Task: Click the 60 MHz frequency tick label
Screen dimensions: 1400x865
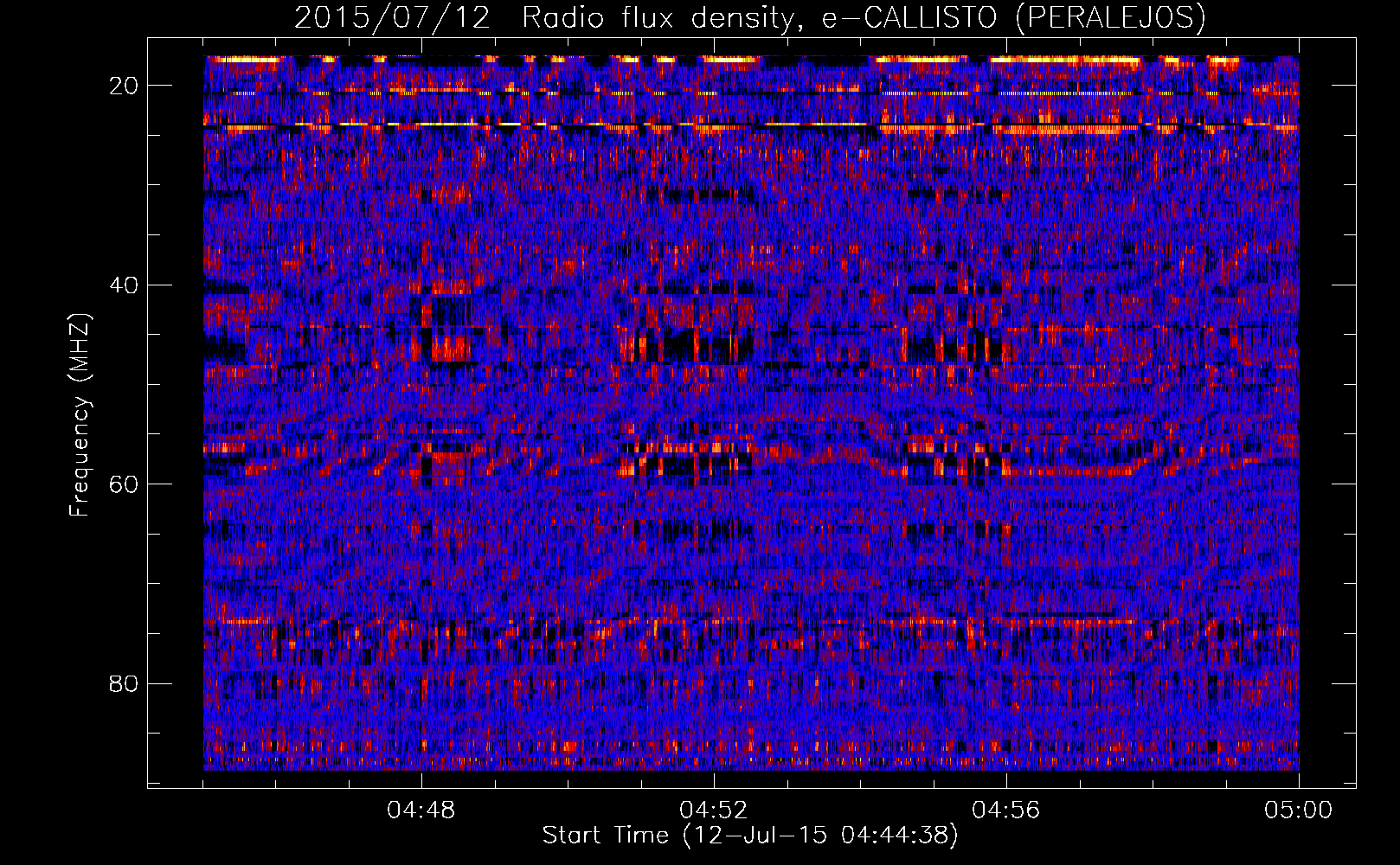Action: 125,484
